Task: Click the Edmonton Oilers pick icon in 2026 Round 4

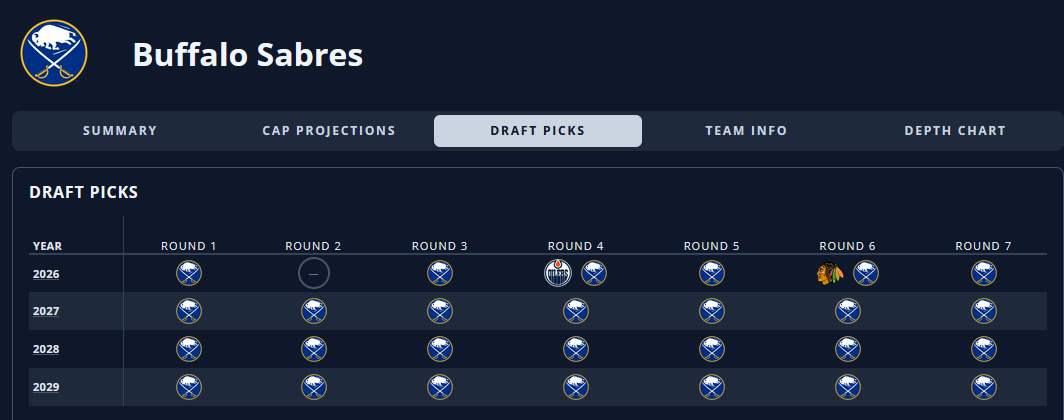Action: click(557, 273)
